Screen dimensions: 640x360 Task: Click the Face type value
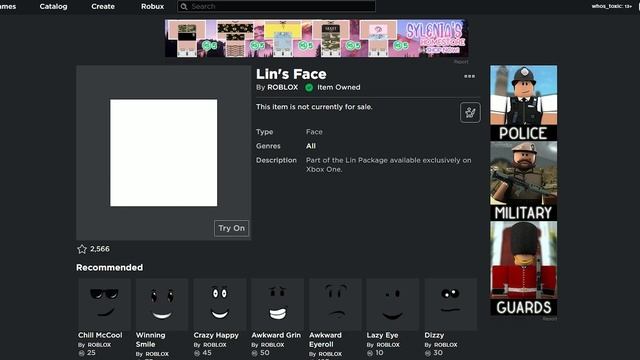[314, 132]
